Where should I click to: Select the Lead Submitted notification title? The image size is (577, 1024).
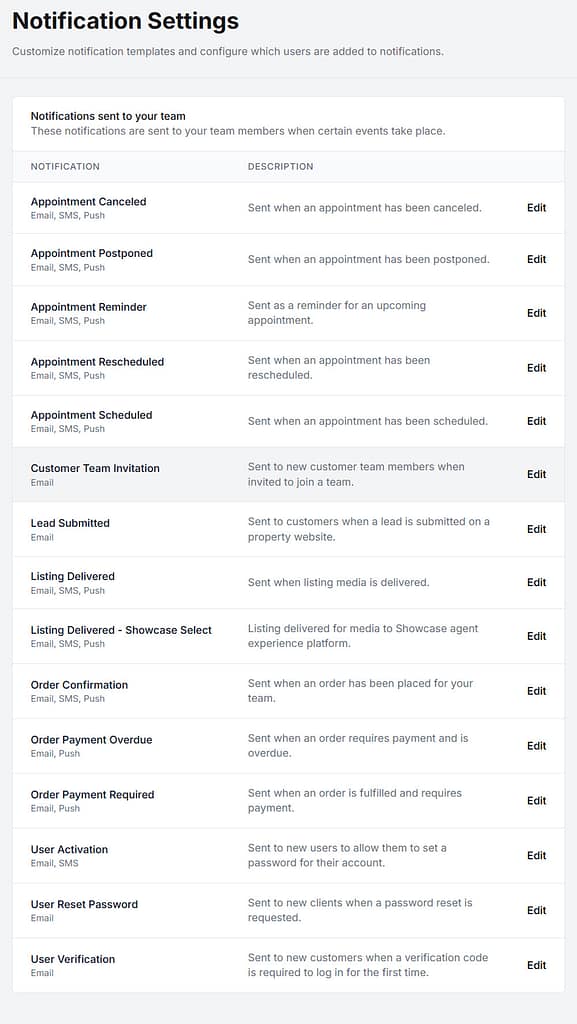(72, 522)
